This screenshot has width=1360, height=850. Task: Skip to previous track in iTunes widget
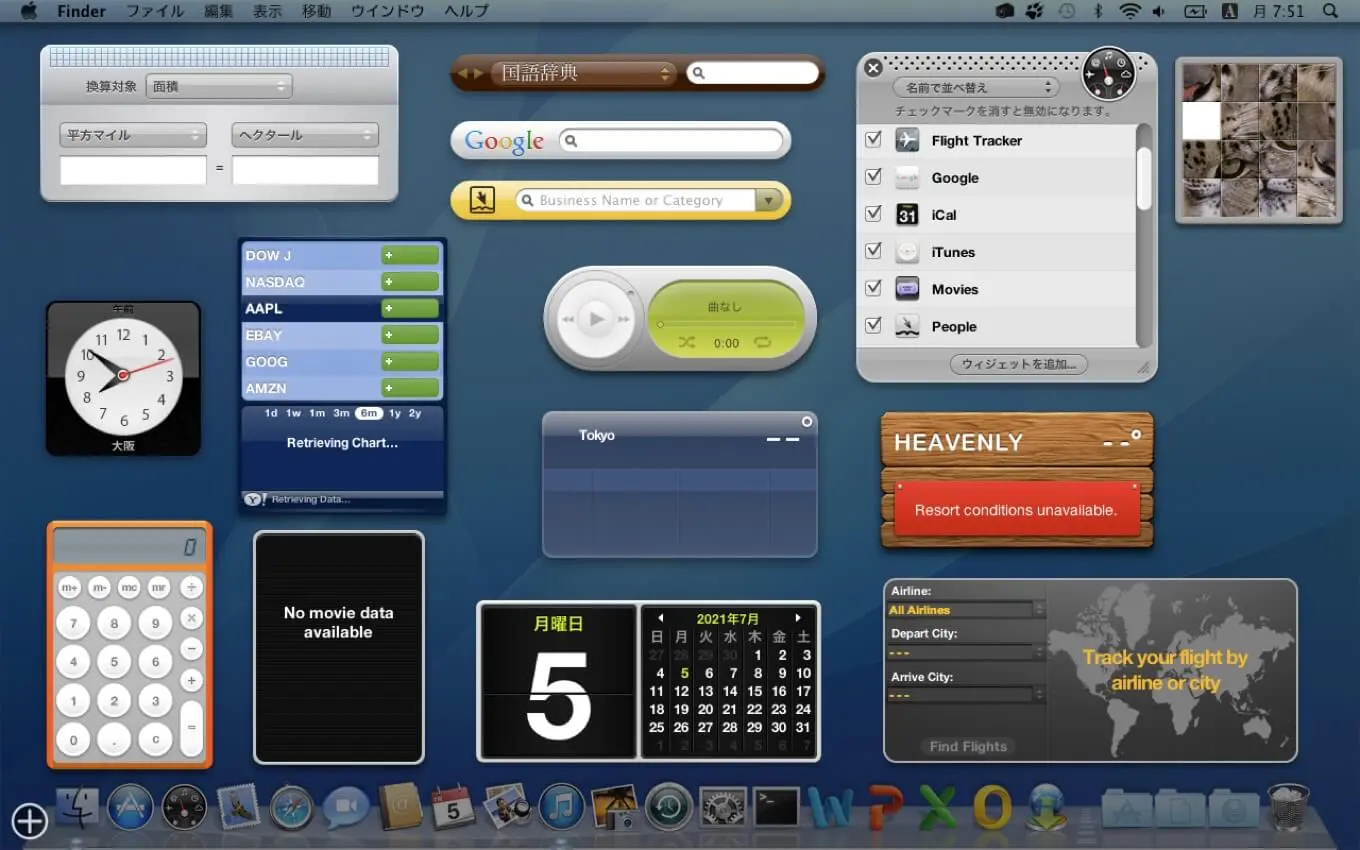tap(568, 319)
